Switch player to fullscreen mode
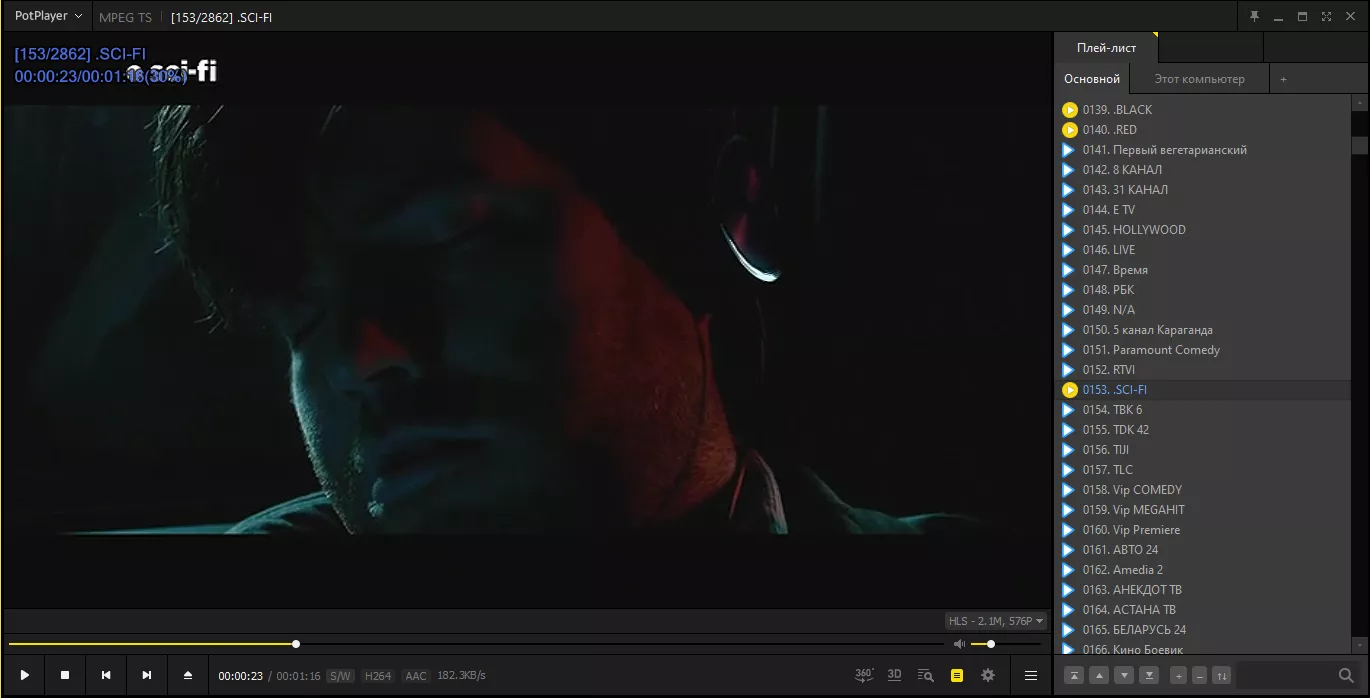Screen dimensions: 1370x698 1326,16
